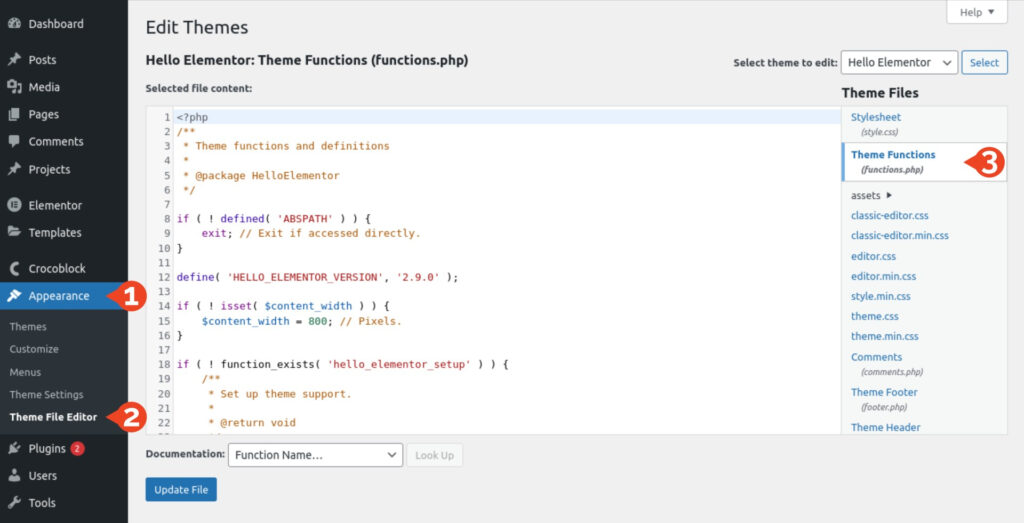Click line 1 '<?php' in code editor

pos(192,118)
